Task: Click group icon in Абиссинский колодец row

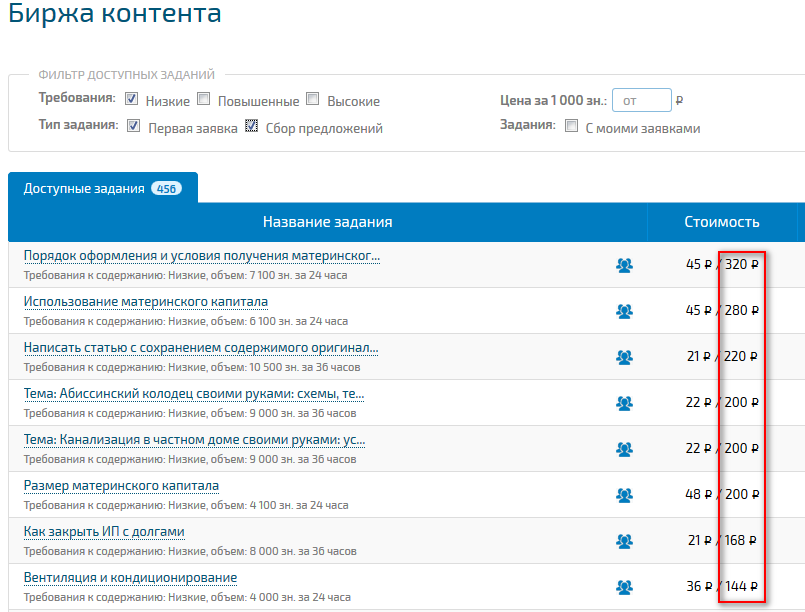Action: pos(624,403)
